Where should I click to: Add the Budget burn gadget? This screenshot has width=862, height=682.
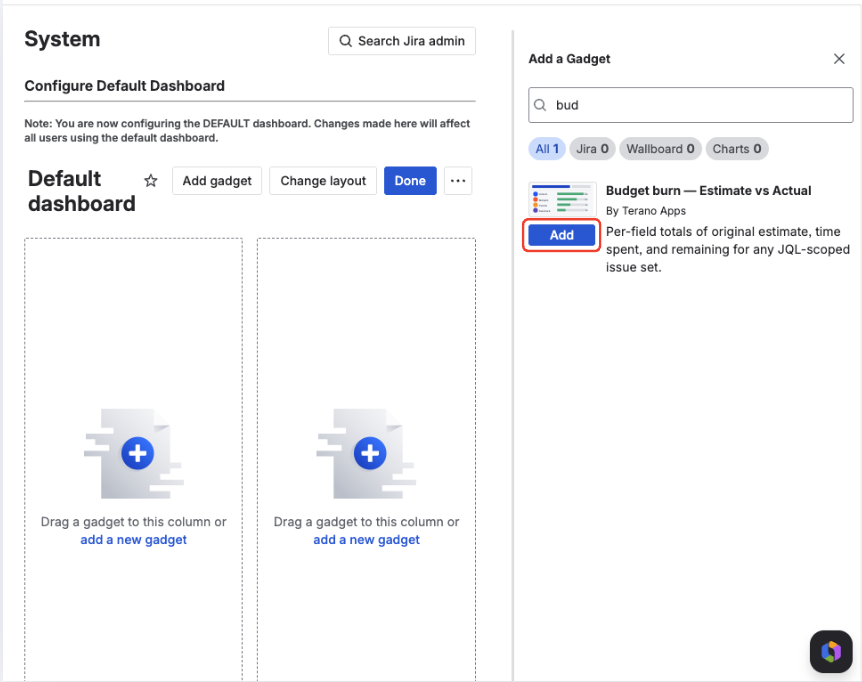pos(561,235)
